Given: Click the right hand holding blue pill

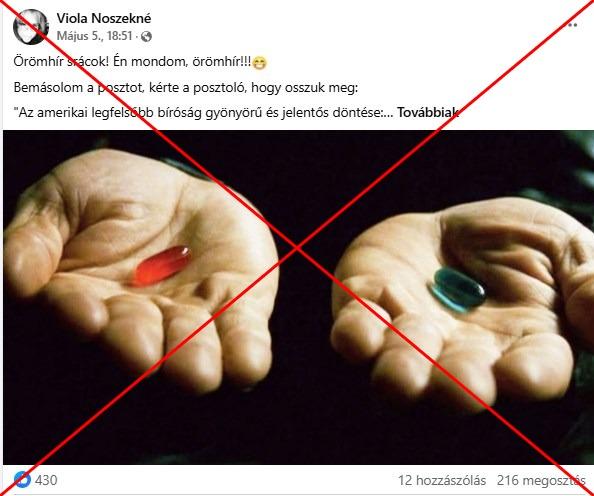Looking at the screenshot, I should (464, 303).
